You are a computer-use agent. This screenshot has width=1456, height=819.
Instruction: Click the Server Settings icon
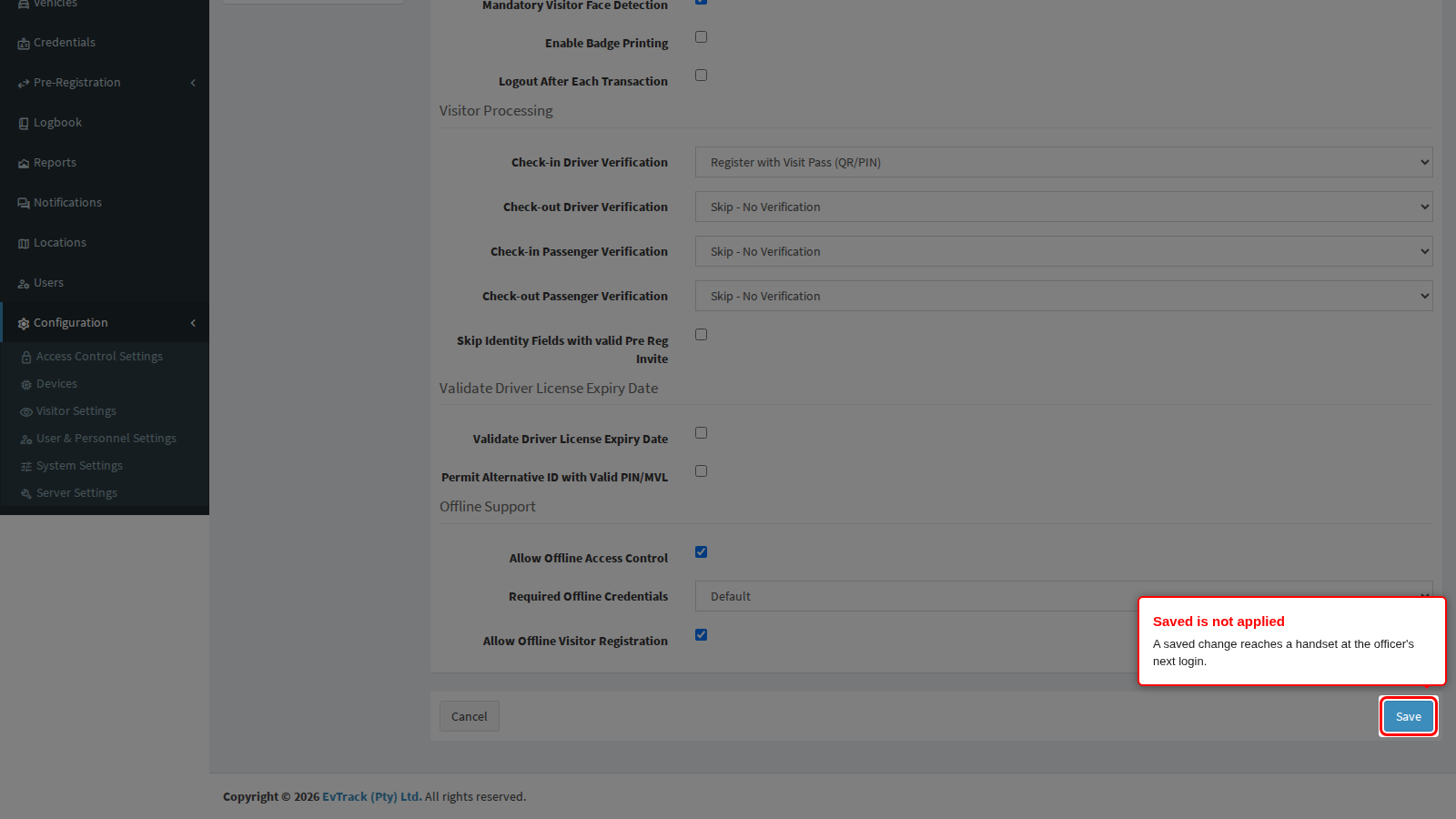click(x=26, y=494)
